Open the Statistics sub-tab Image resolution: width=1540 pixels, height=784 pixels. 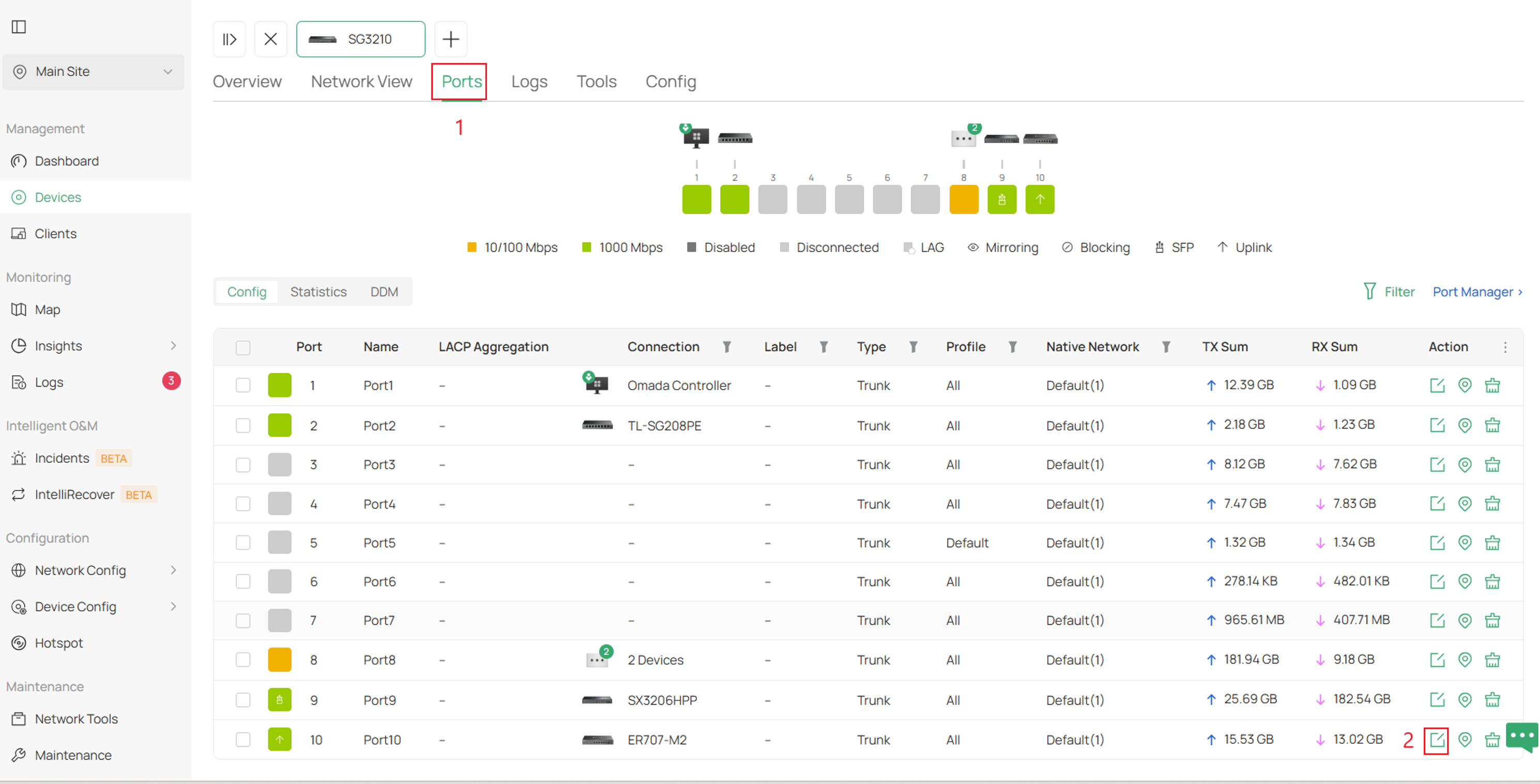[x=318, y=292]
